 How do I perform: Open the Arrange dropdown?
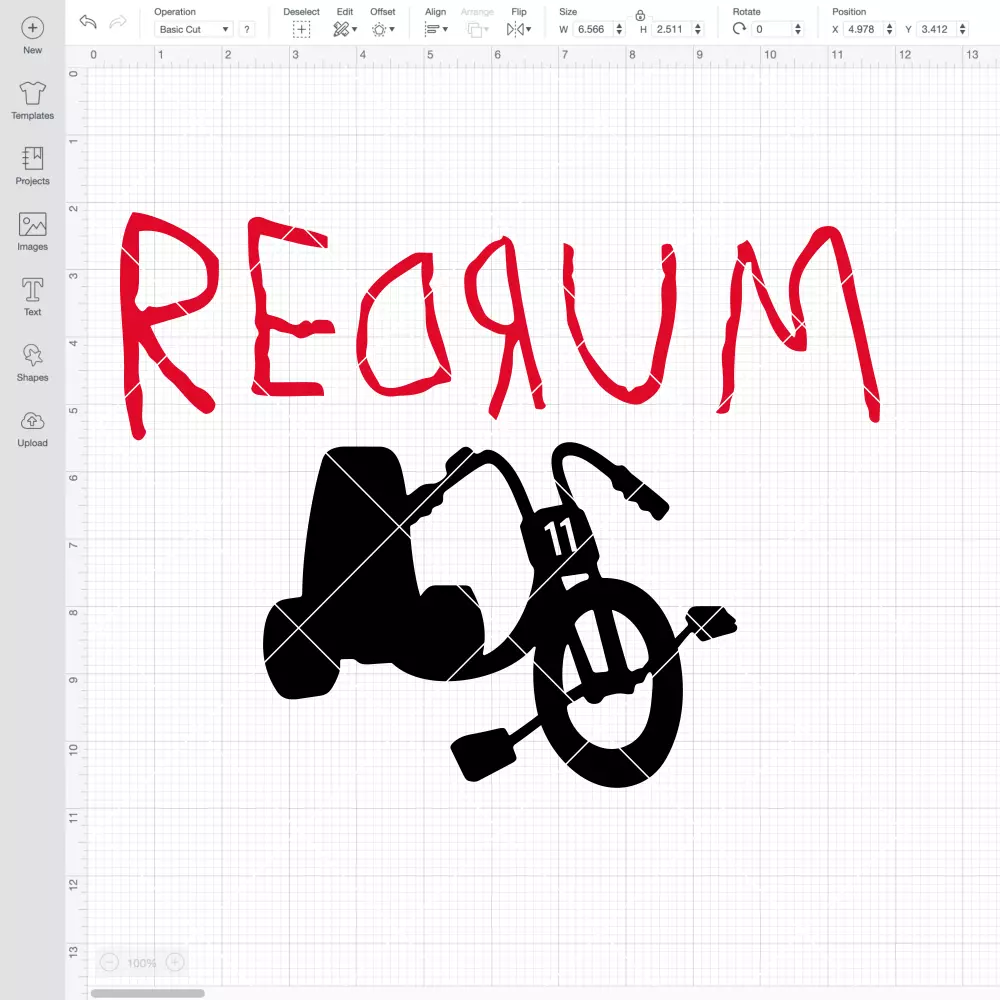478,29
